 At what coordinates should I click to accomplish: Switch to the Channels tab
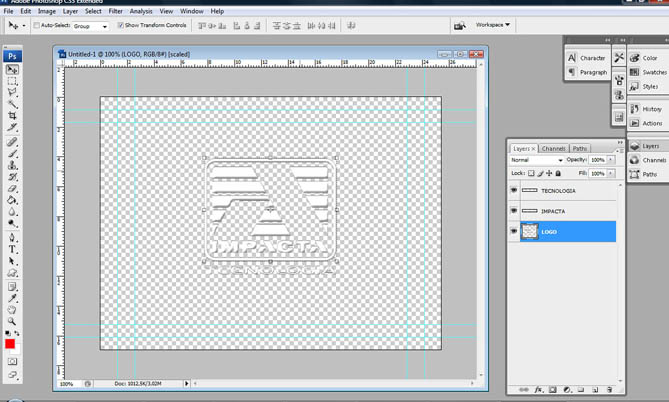[x=553, y=148]
